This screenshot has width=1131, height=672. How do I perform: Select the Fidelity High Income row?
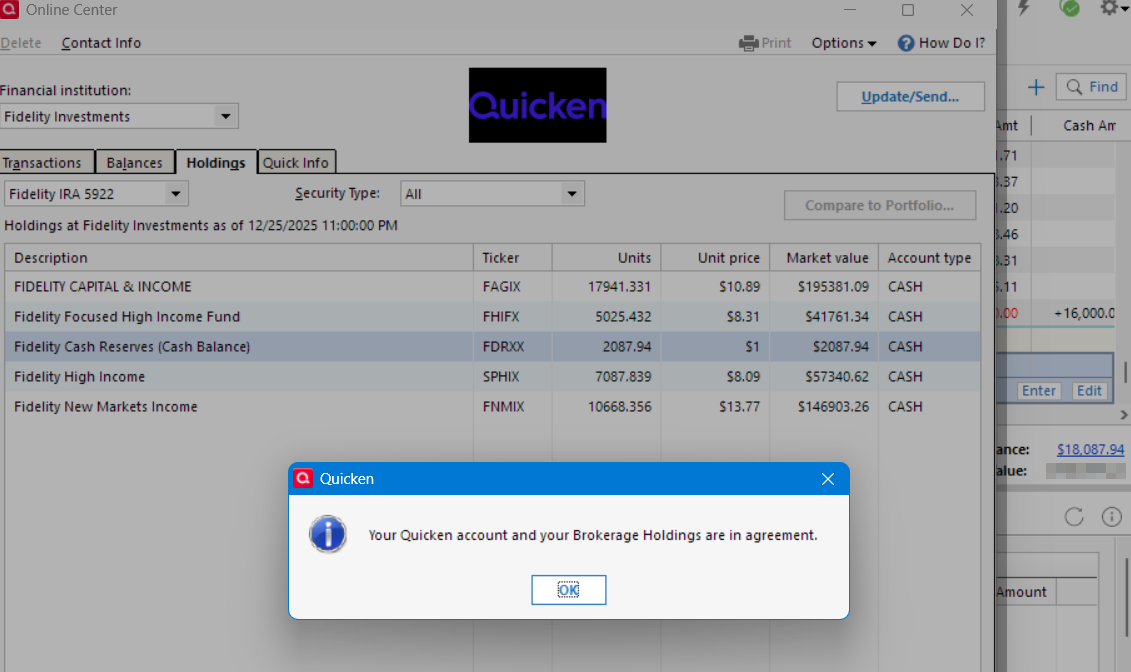493,376
